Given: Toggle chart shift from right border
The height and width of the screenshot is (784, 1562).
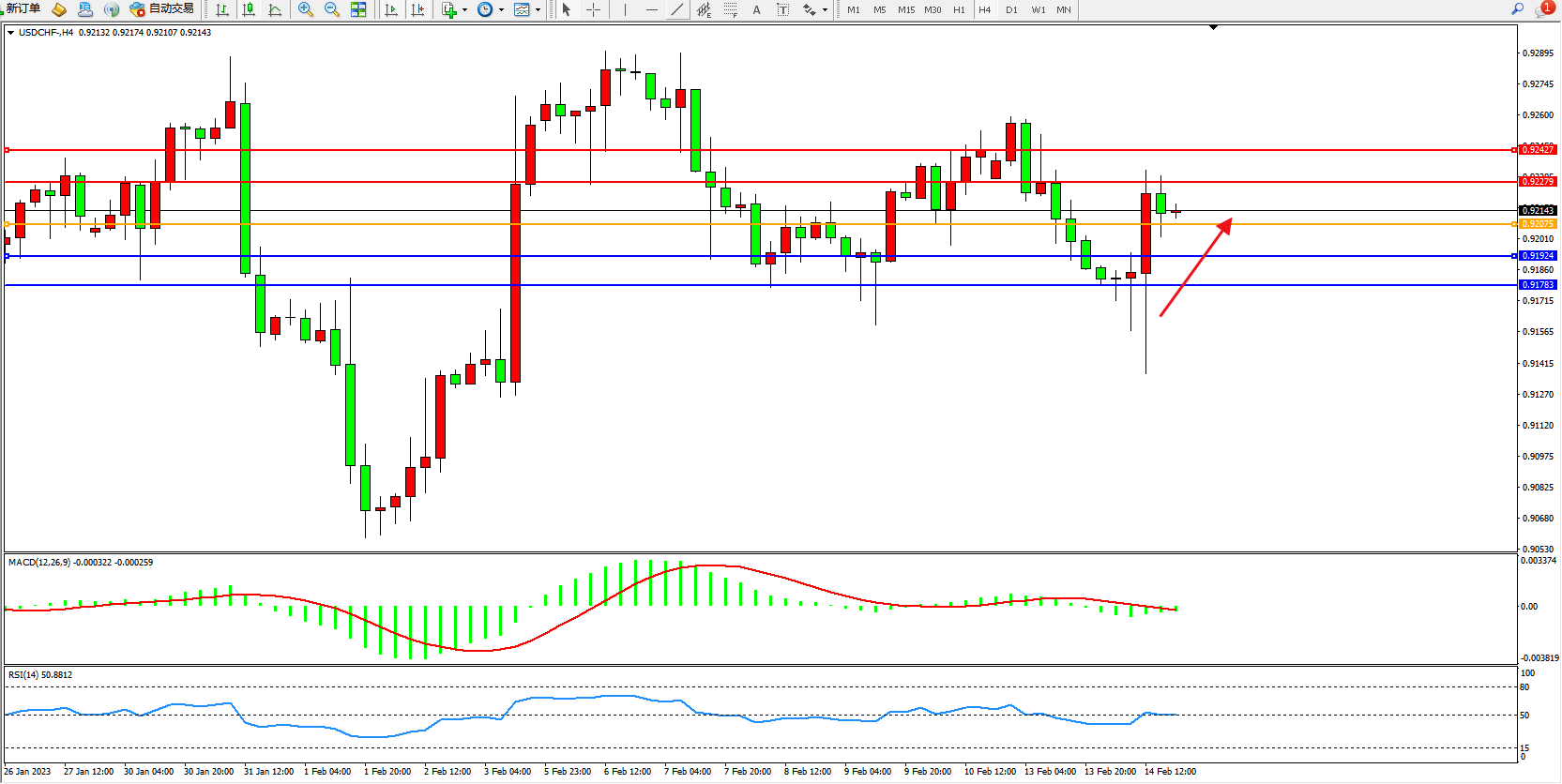Looking at the screenshot, I should (417, 9).
